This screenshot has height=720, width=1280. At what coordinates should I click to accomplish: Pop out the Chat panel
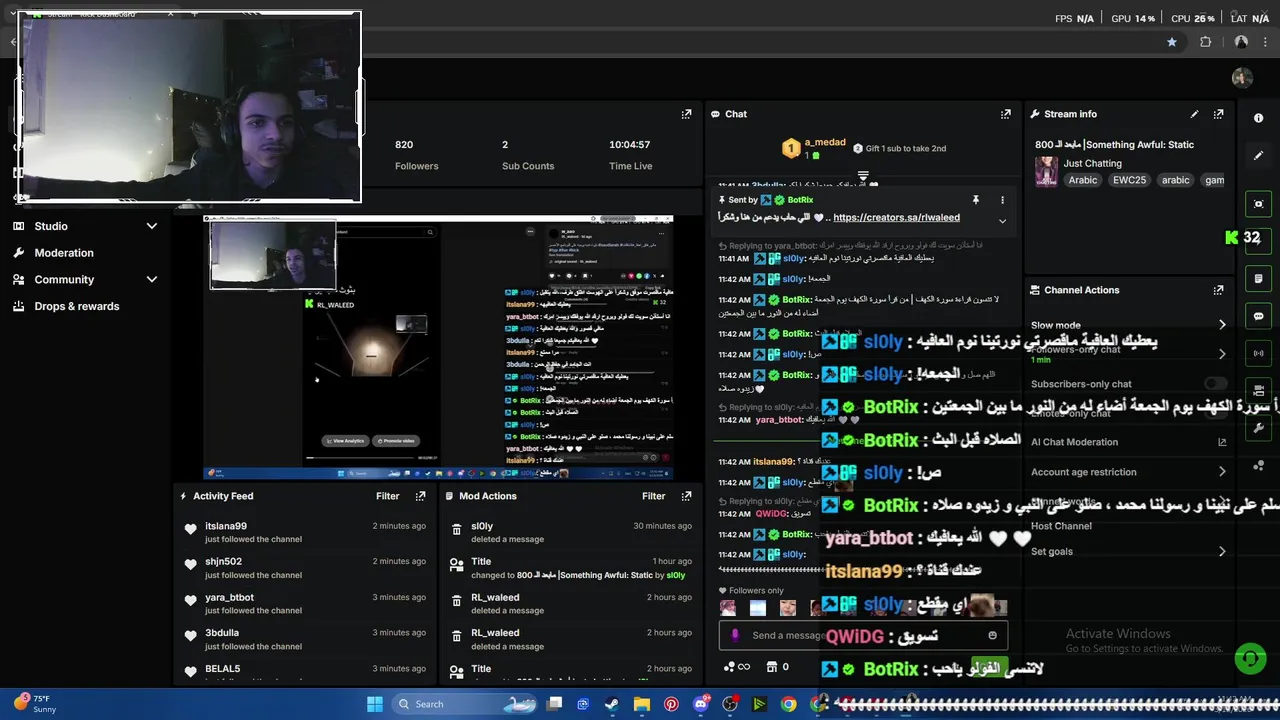1005,114
